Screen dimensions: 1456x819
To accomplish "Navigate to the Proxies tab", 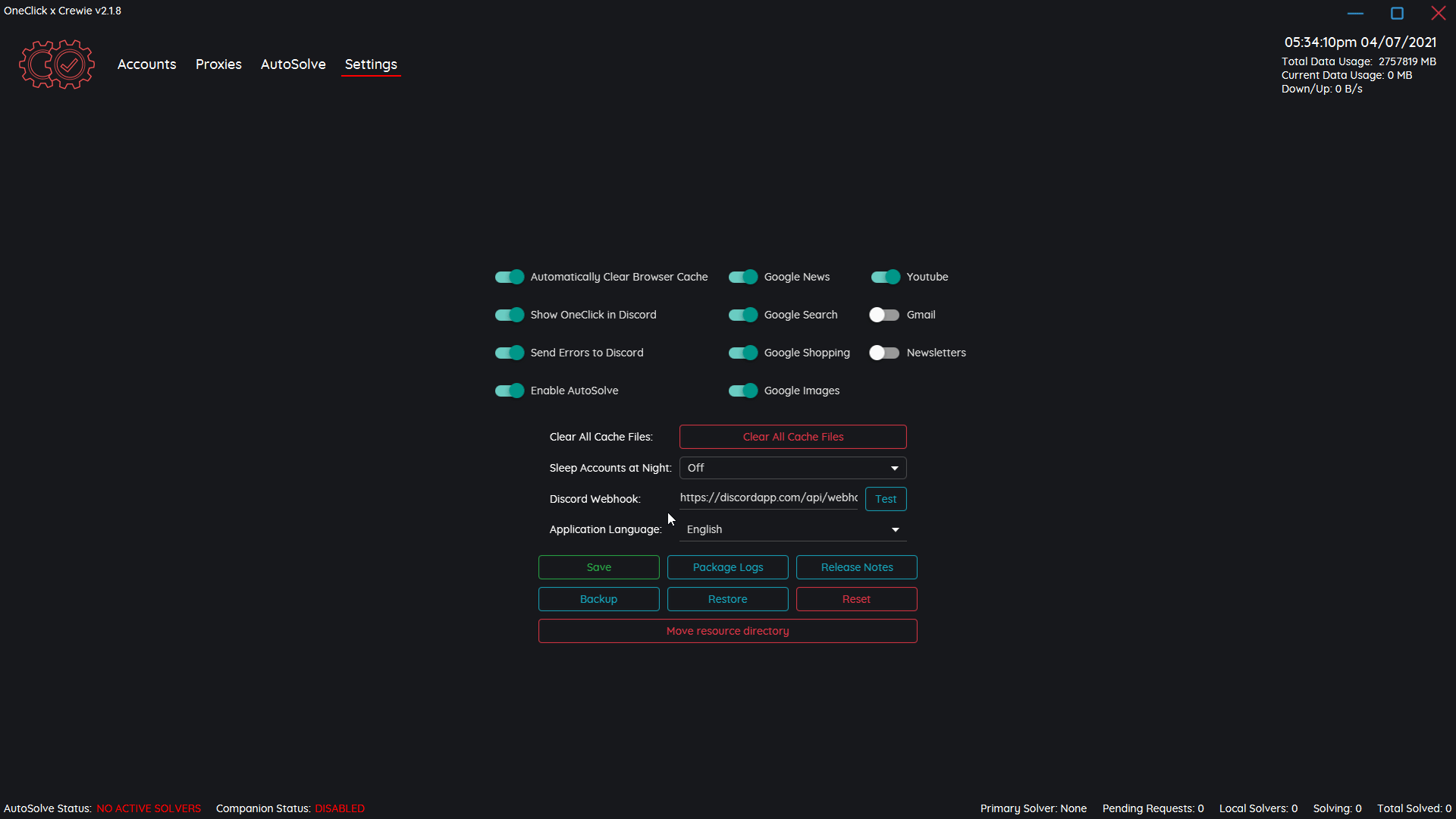I will (218, 64).
